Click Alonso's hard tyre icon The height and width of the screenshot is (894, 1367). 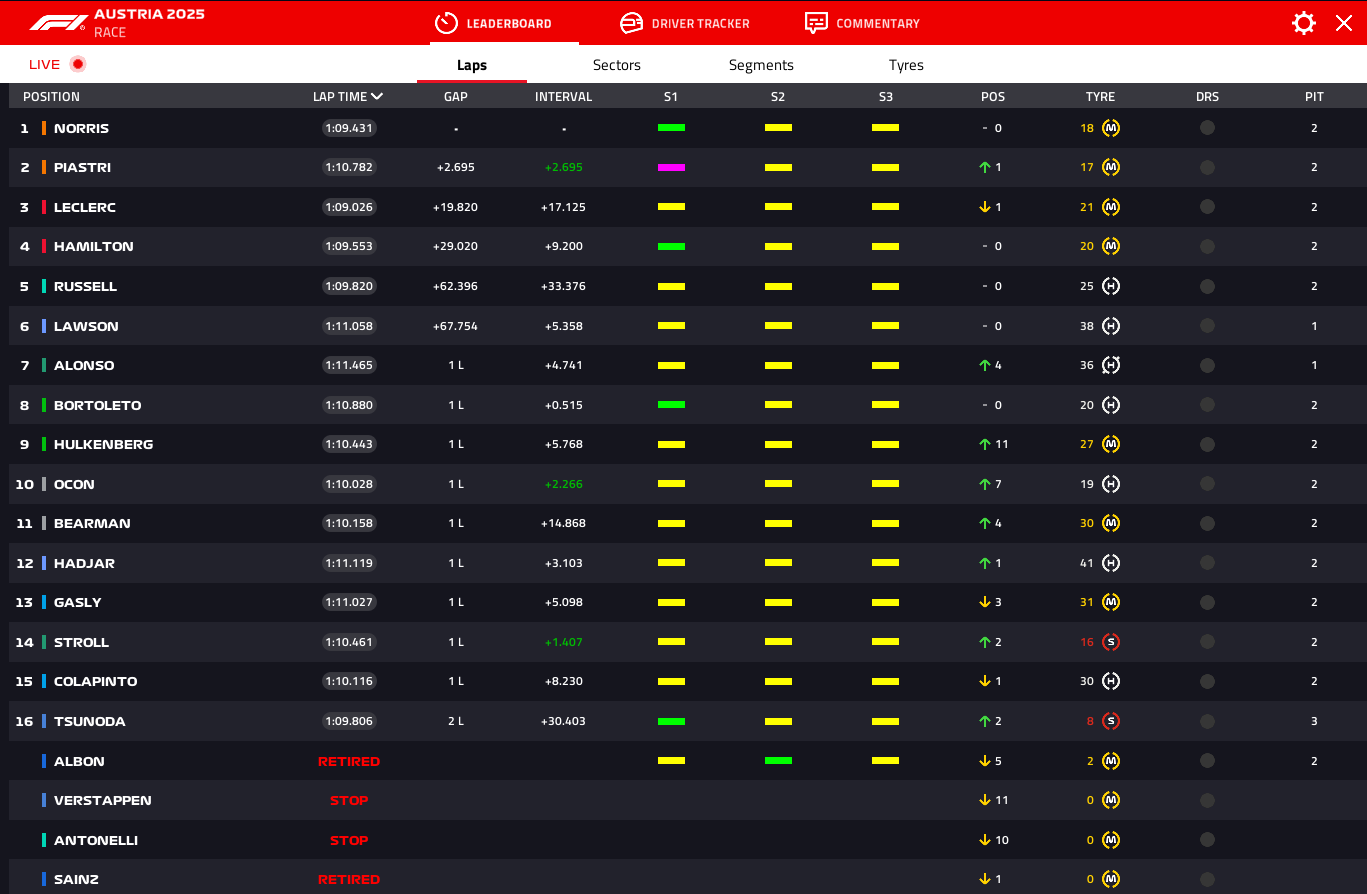pos(1110,365)
